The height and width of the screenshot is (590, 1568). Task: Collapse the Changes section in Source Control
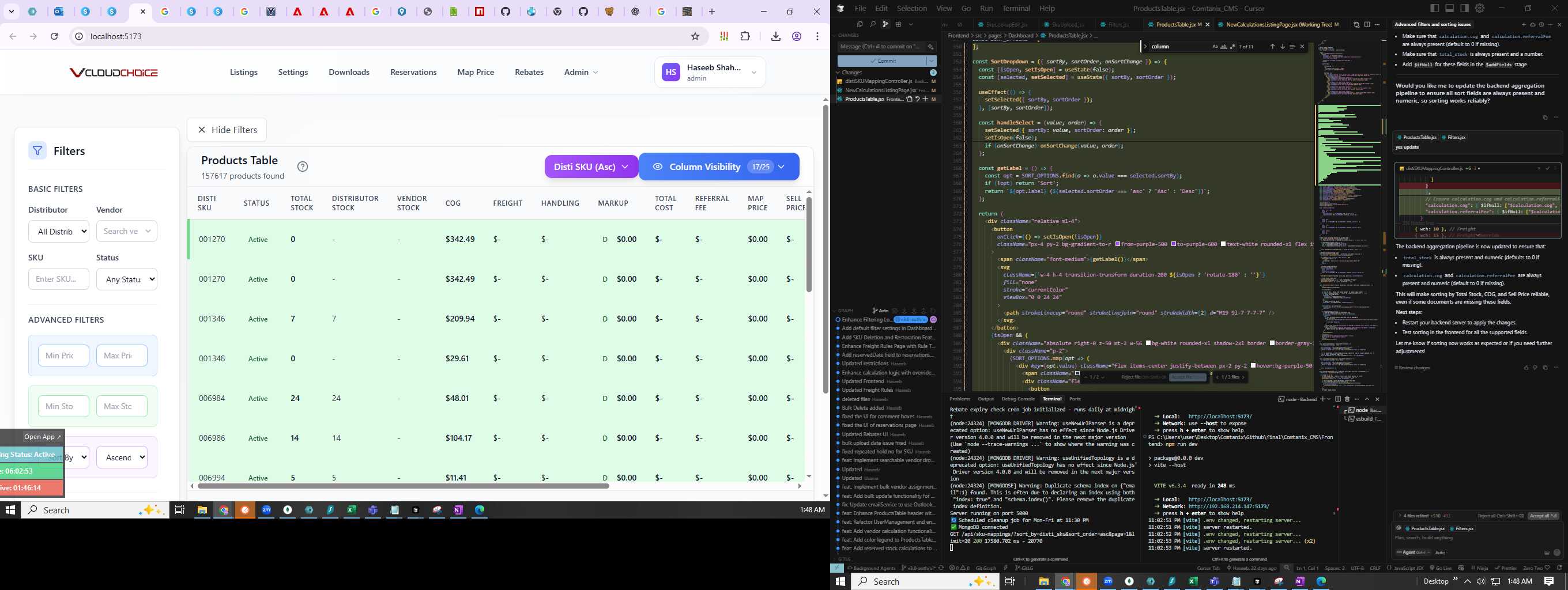(x=838, y=73)
